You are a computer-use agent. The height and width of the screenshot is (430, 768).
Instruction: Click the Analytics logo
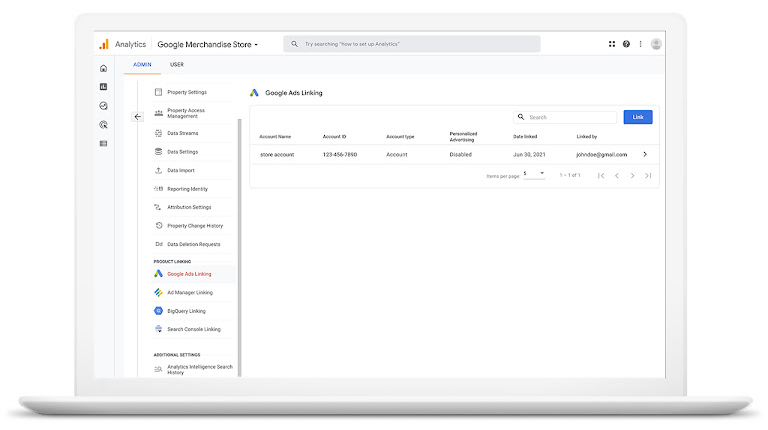point(104,44)
